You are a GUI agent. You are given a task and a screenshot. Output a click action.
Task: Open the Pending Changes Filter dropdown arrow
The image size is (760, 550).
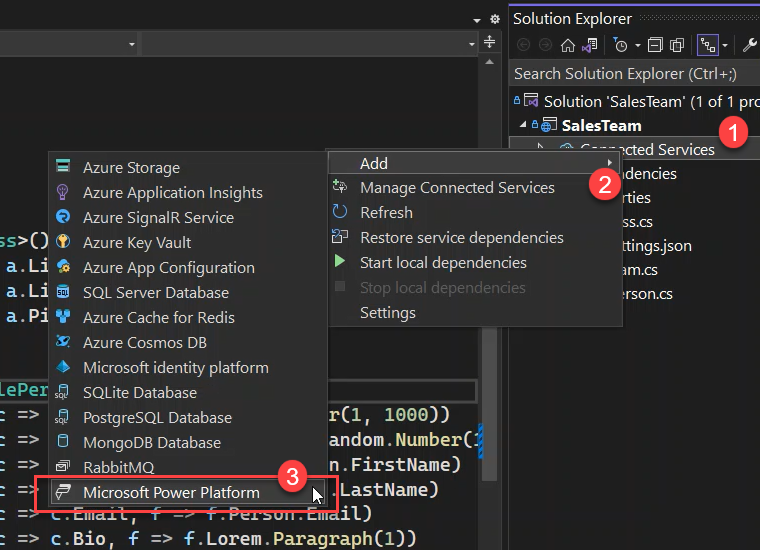click(x=638, y=46)
